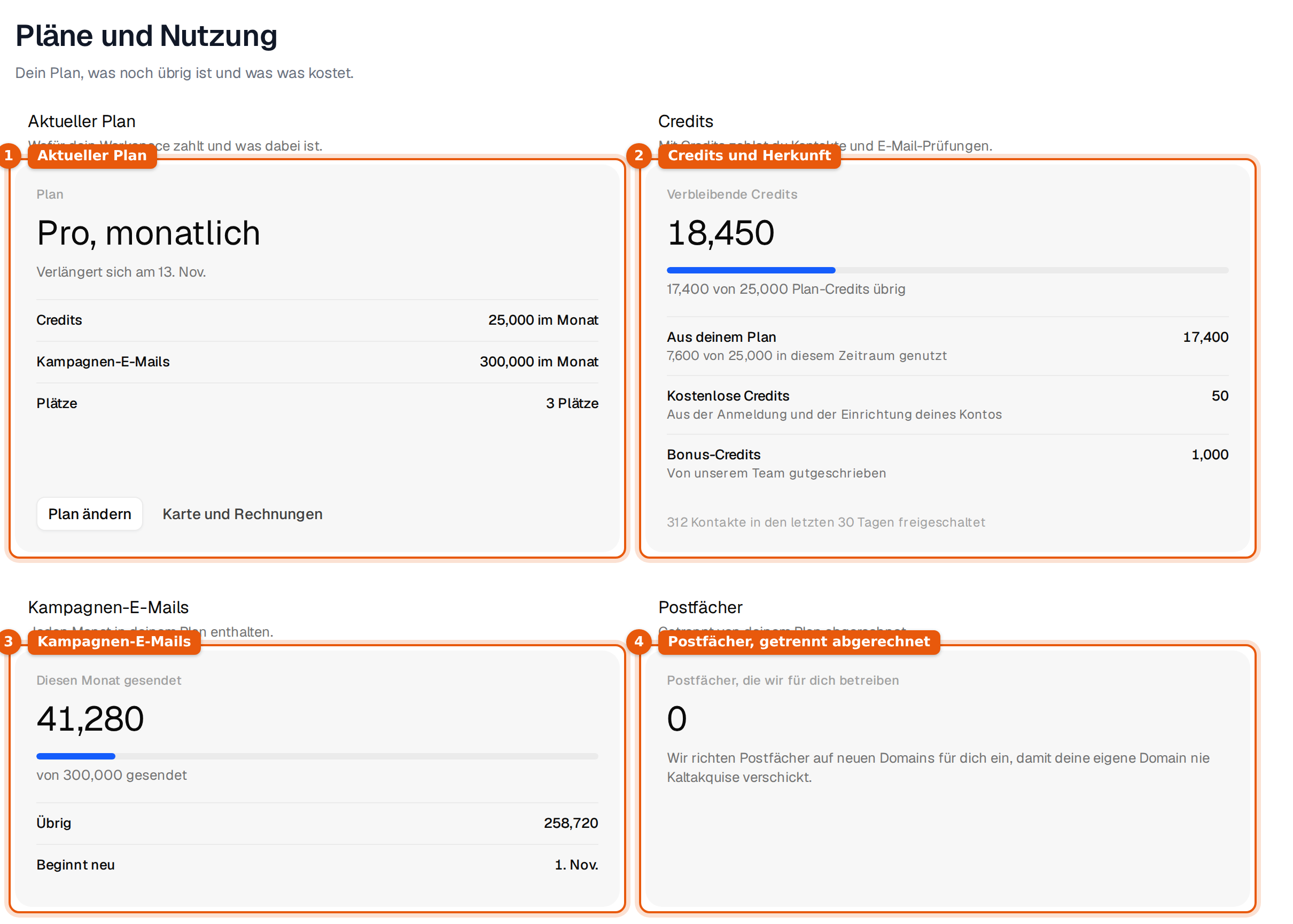The width and height of the screenshot is (1293, 924).
Task: Click the "3 Plätze" seats value
Action: coord(572,403)
